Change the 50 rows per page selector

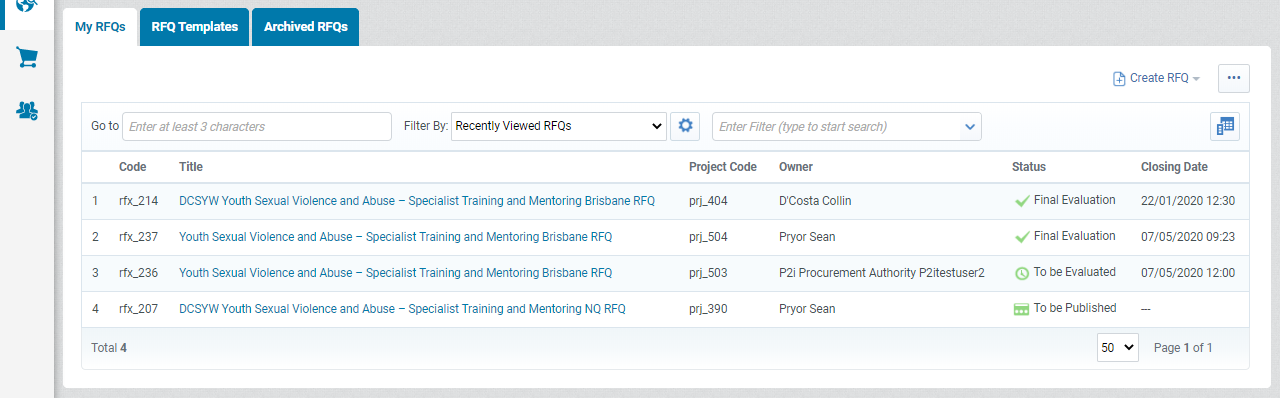1118,347
